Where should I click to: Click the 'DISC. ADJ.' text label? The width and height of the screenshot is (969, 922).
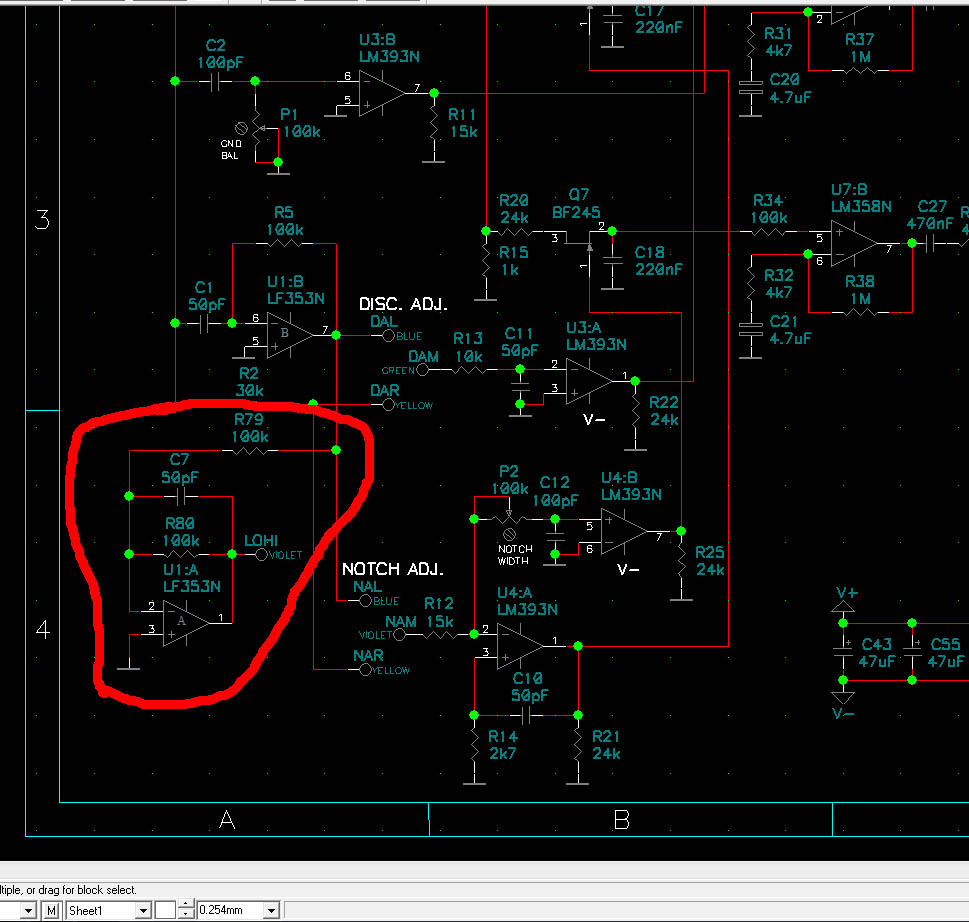coord(403,304)
